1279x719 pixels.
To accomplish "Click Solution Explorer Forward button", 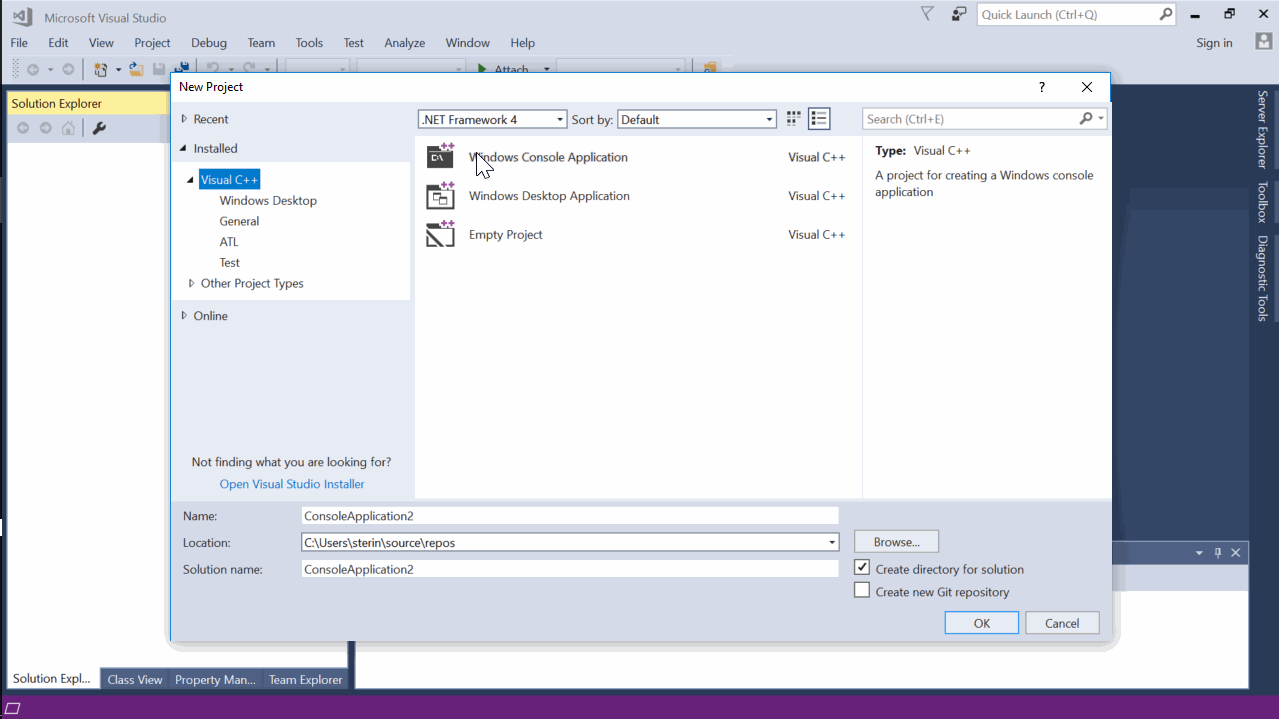I will point(45,128).
